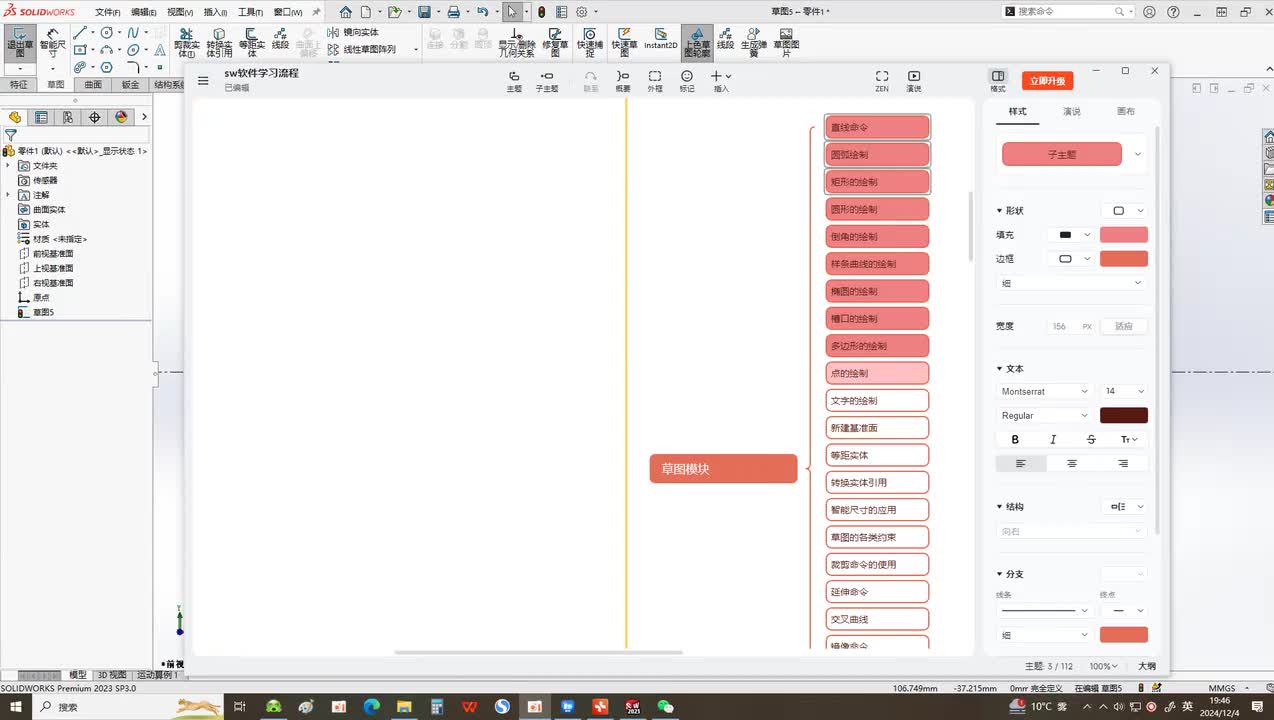Start the Pitch (演说) presentation mode

click(x=914, y=81)
